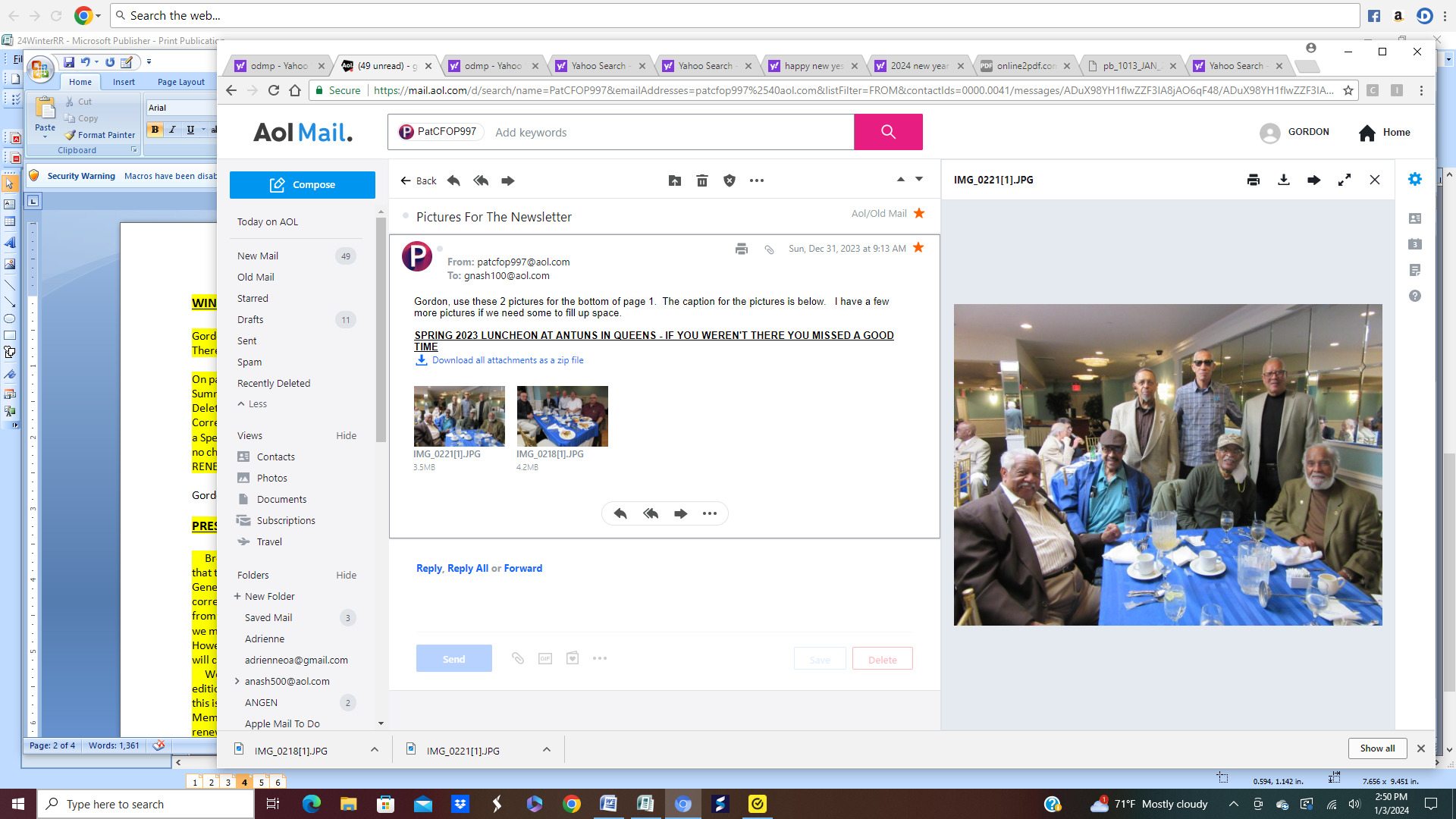Viewport: 1456px width, 819px height.
Task: Toggle the star next to the message date
Action: [x=918, y=248]
